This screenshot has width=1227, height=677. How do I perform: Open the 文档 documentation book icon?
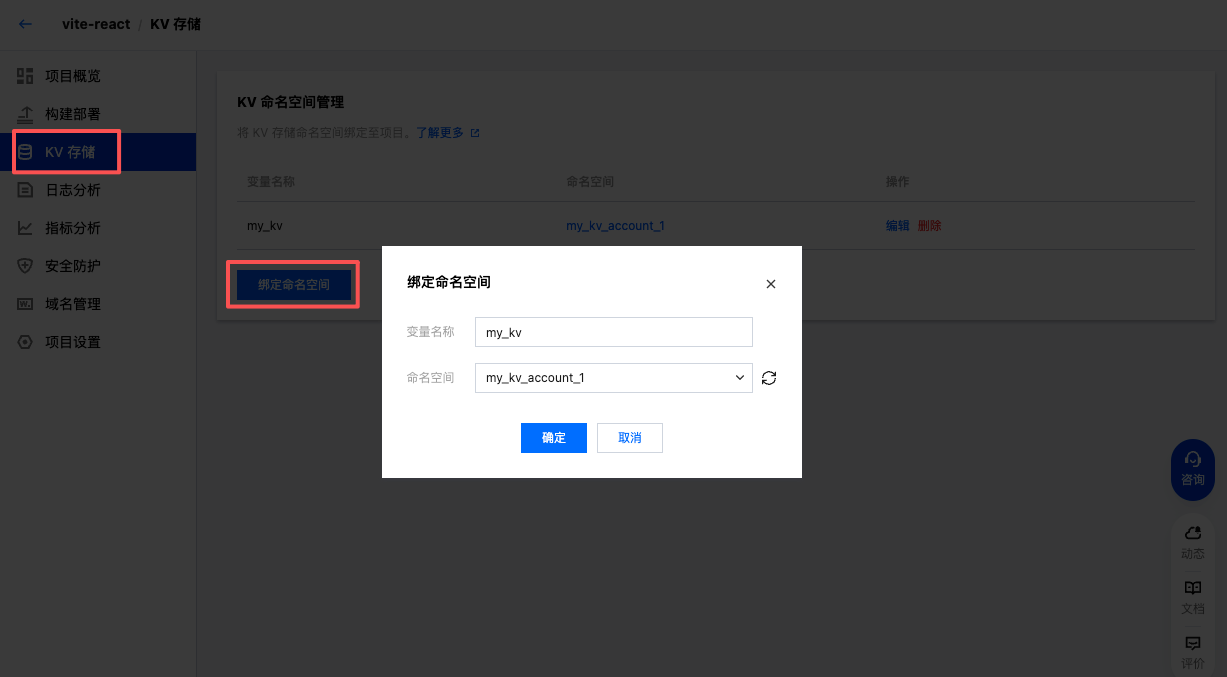(x=1192, y=589)
